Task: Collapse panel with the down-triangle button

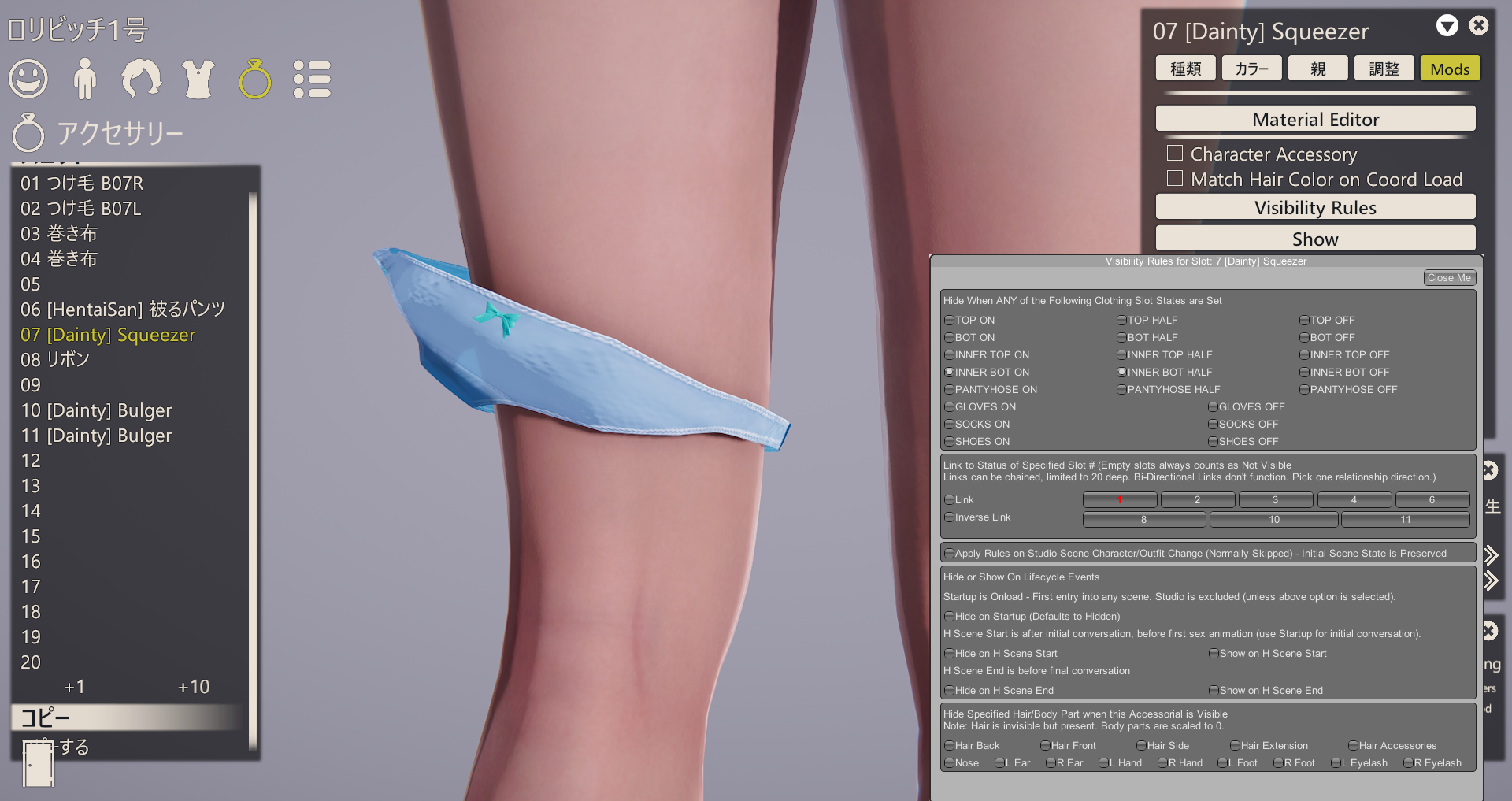Action: [1447, 26]
